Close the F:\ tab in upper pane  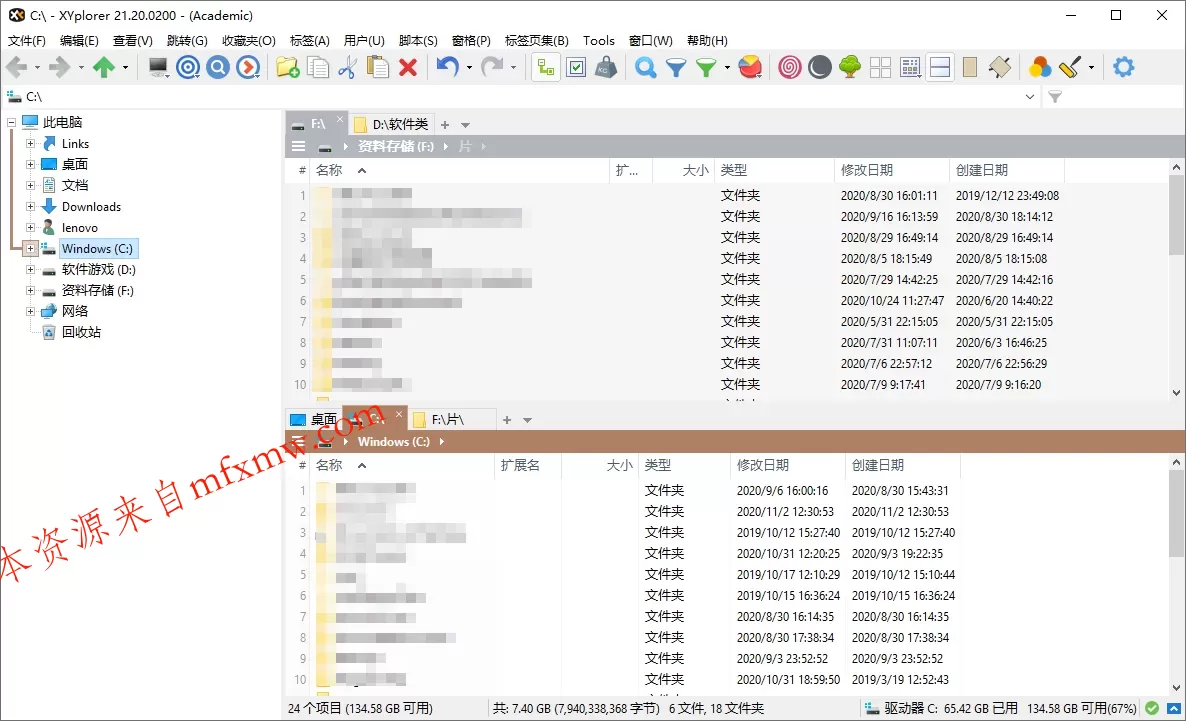[x=340, y=120]
